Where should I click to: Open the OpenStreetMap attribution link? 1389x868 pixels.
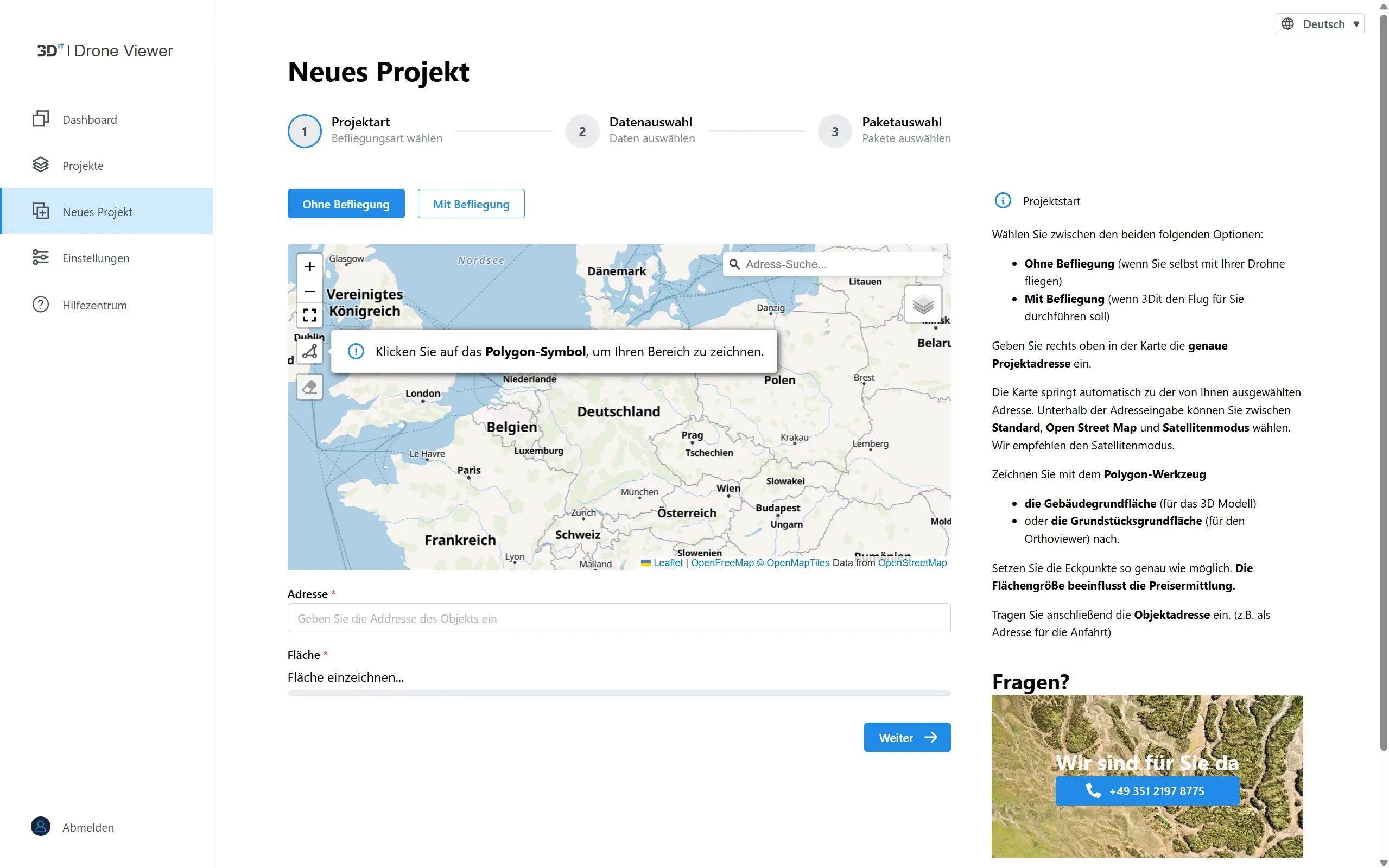pyautogui.click(x=912, y=562)
